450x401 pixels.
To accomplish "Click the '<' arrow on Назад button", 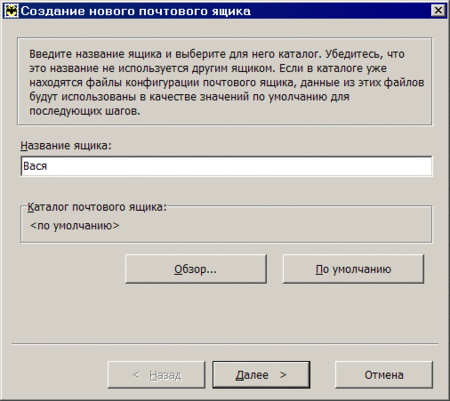I will 136,375.
